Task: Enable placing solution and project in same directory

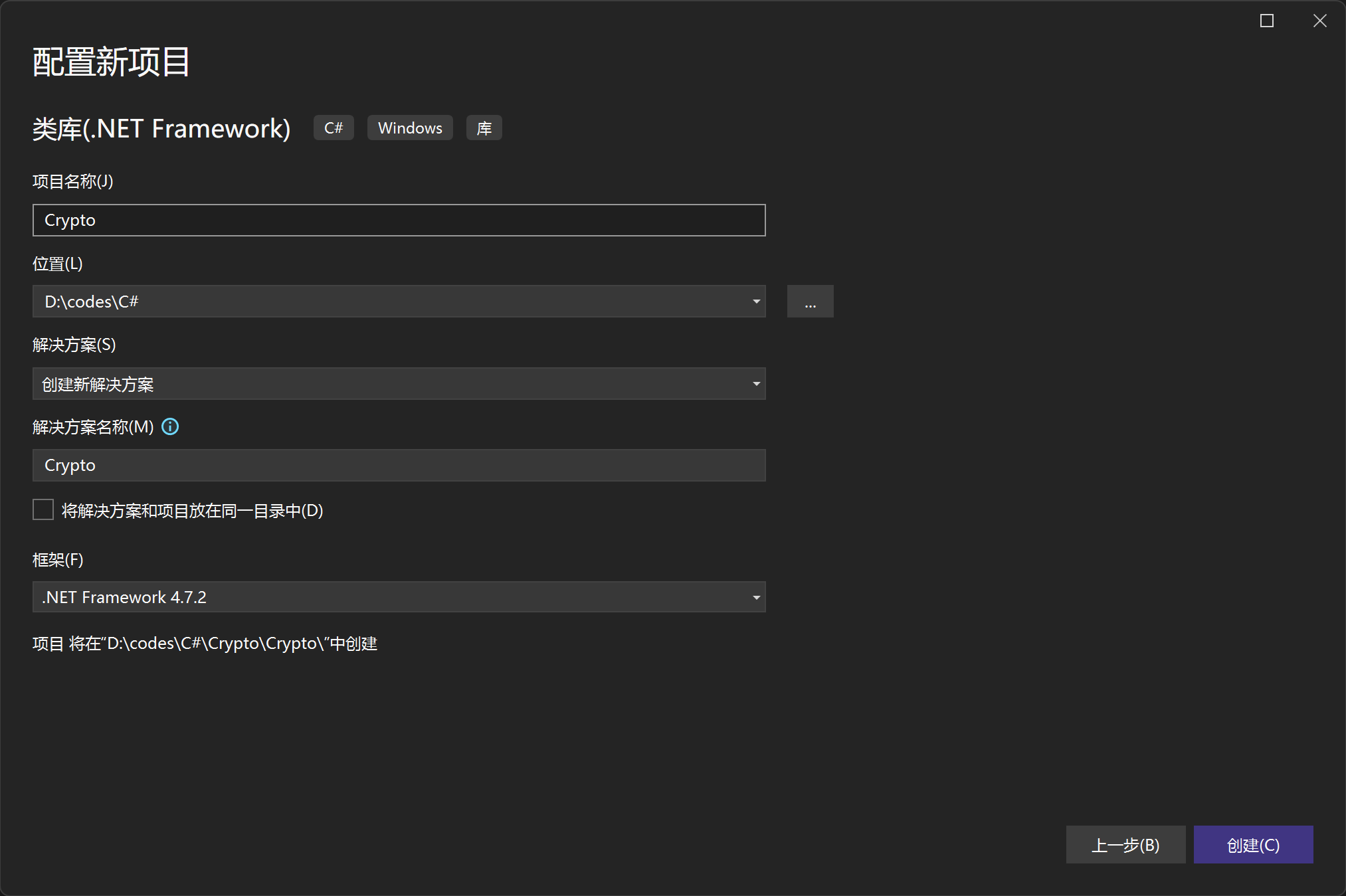Action: (43, 510)
